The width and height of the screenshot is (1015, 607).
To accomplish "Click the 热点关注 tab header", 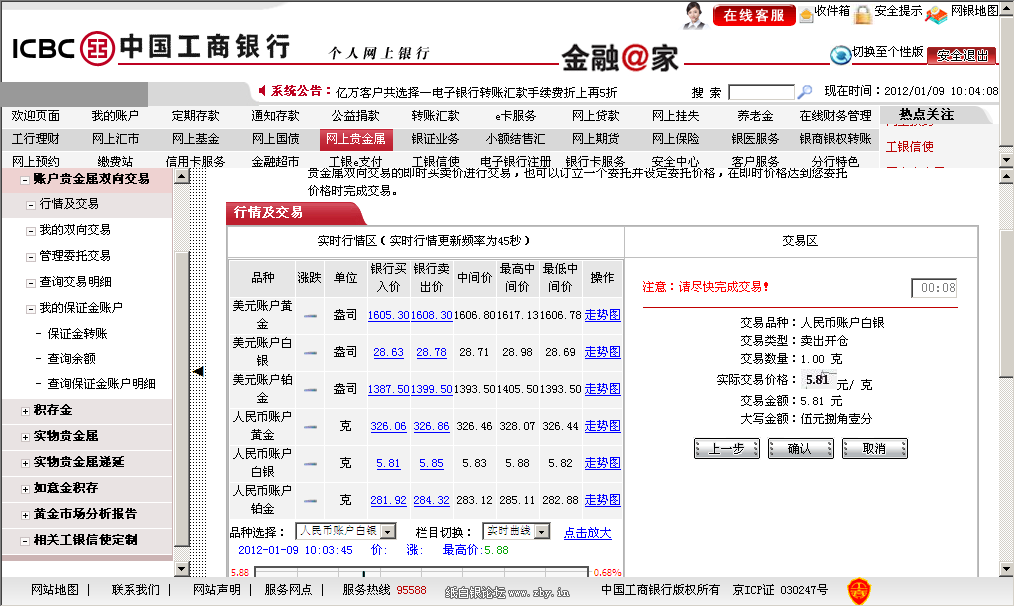I will (926, 115).
